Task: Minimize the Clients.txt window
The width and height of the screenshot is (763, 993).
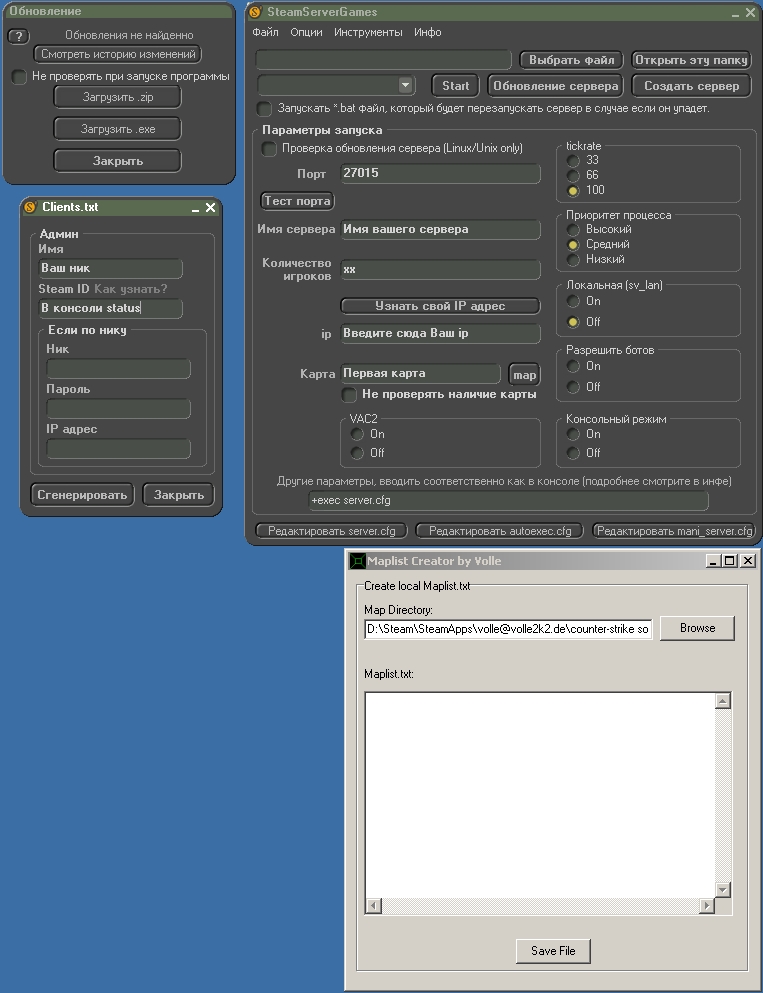Action: [x=196, y=208]
